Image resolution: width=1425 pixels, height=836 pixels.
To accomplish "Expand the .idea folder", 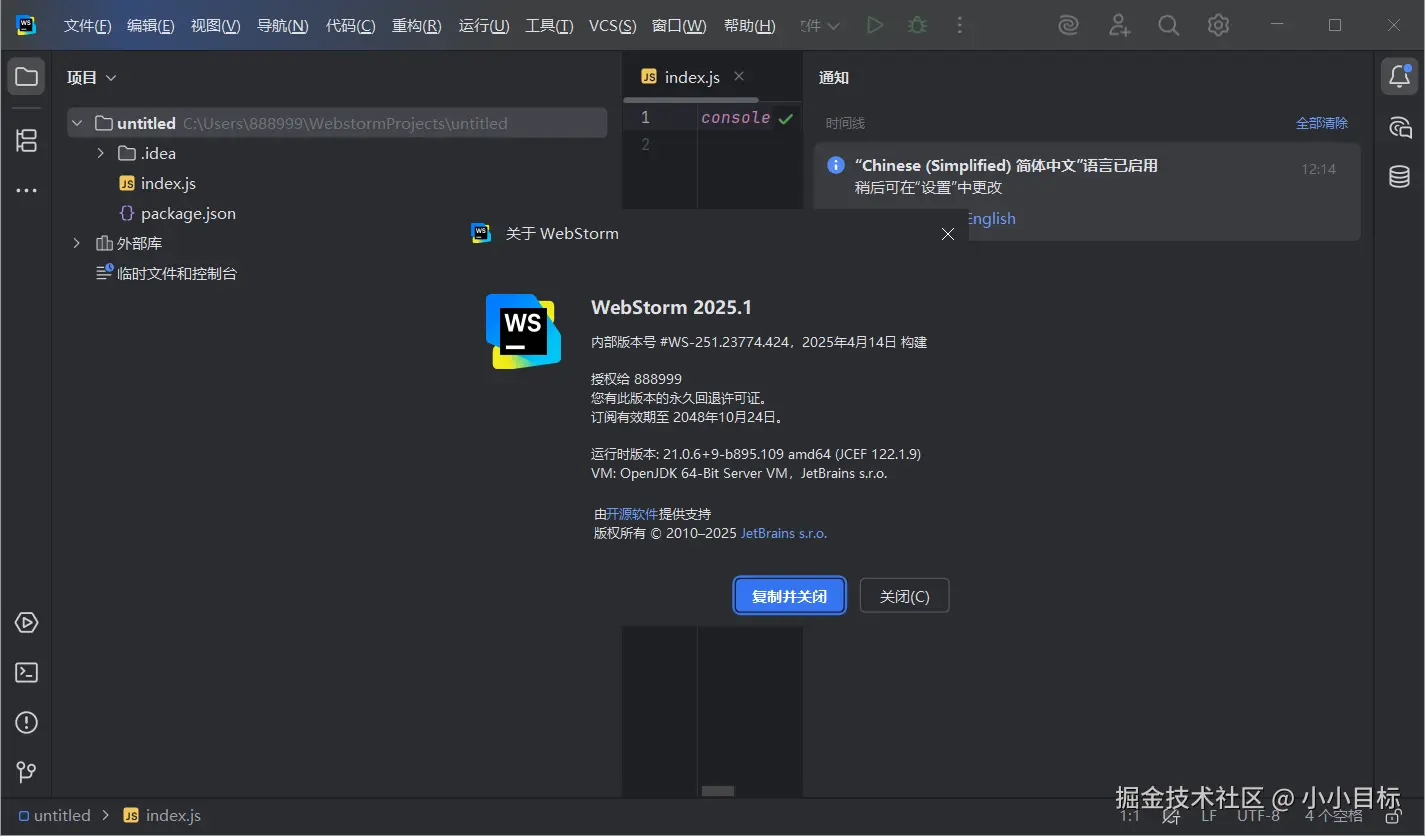I will (x=100, y=153).
